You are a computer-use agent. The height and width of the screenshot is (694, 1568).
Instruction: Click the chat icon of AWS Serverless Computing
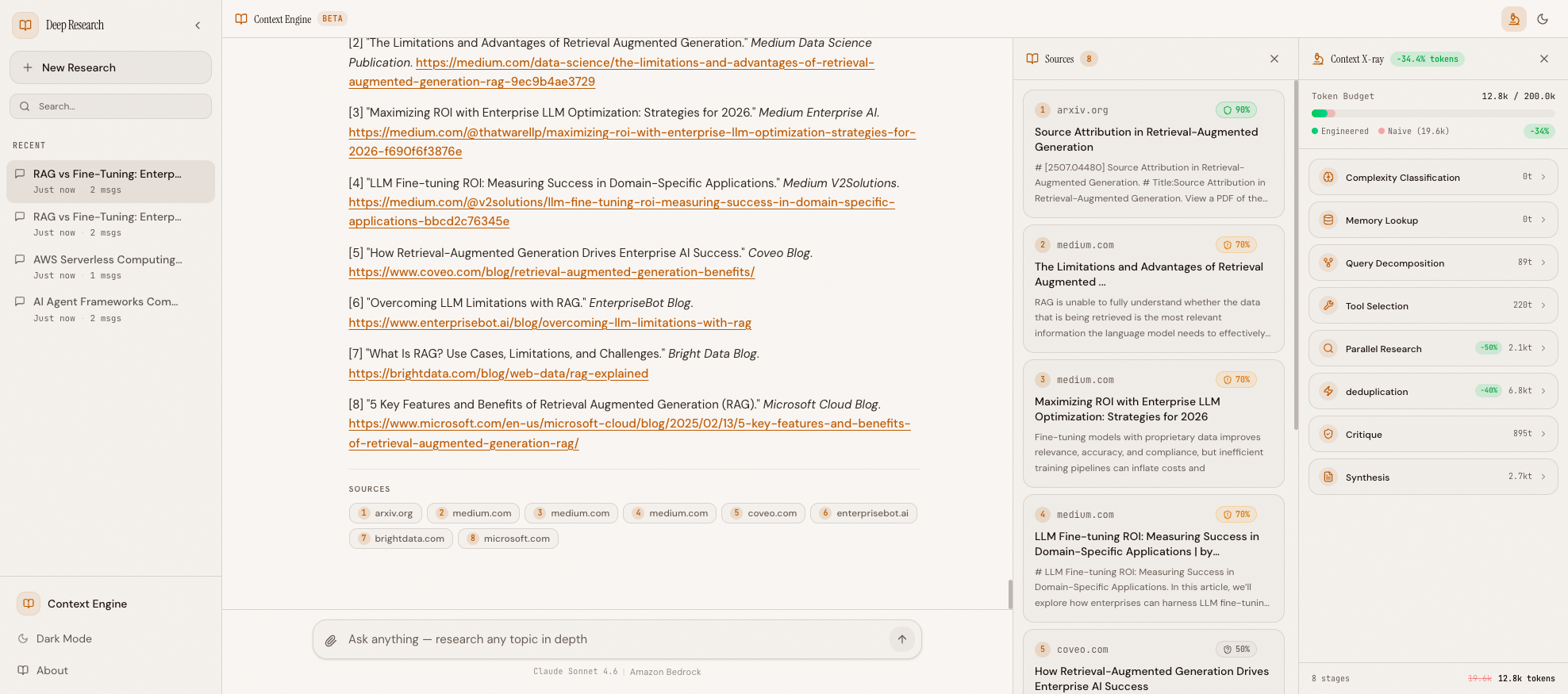pos(20,259)
